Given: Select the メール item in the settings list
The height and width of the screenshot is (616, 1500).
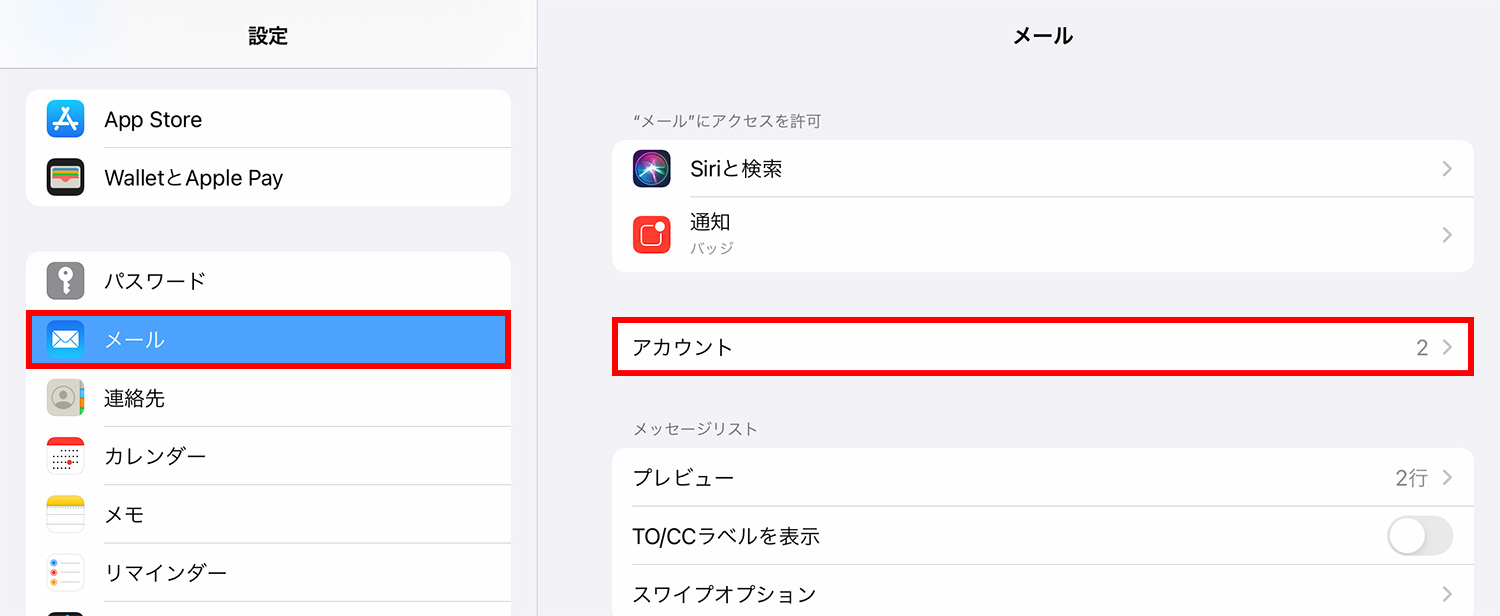Looking at the screenshot, I should click(x=269, y=340).
